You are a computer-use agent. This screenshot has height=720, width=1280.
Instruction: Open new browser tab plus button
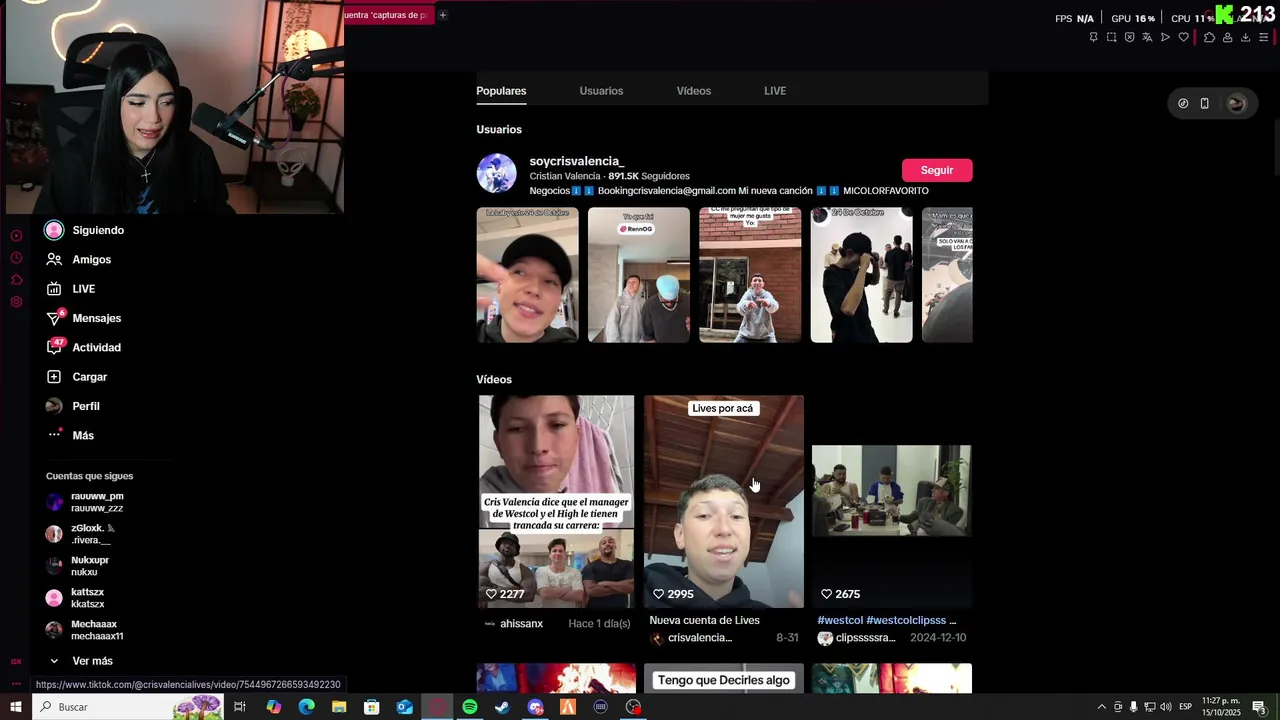pos(442,15)
